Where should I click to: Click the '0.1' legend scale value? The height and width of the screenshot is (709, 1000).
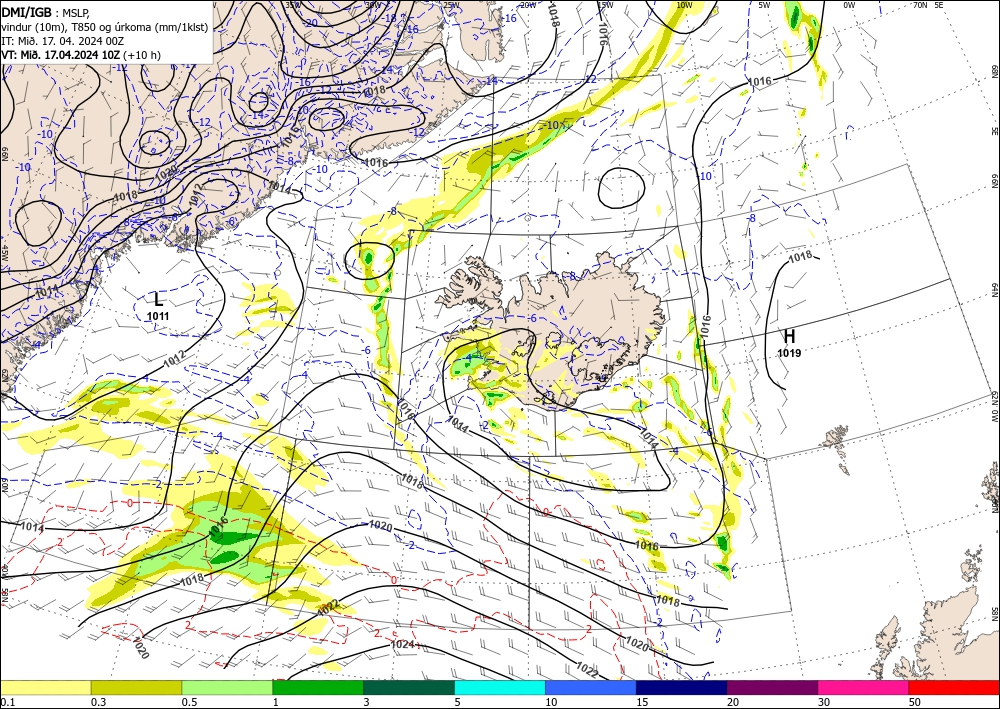pyautogui.click(x=6, y=702)
